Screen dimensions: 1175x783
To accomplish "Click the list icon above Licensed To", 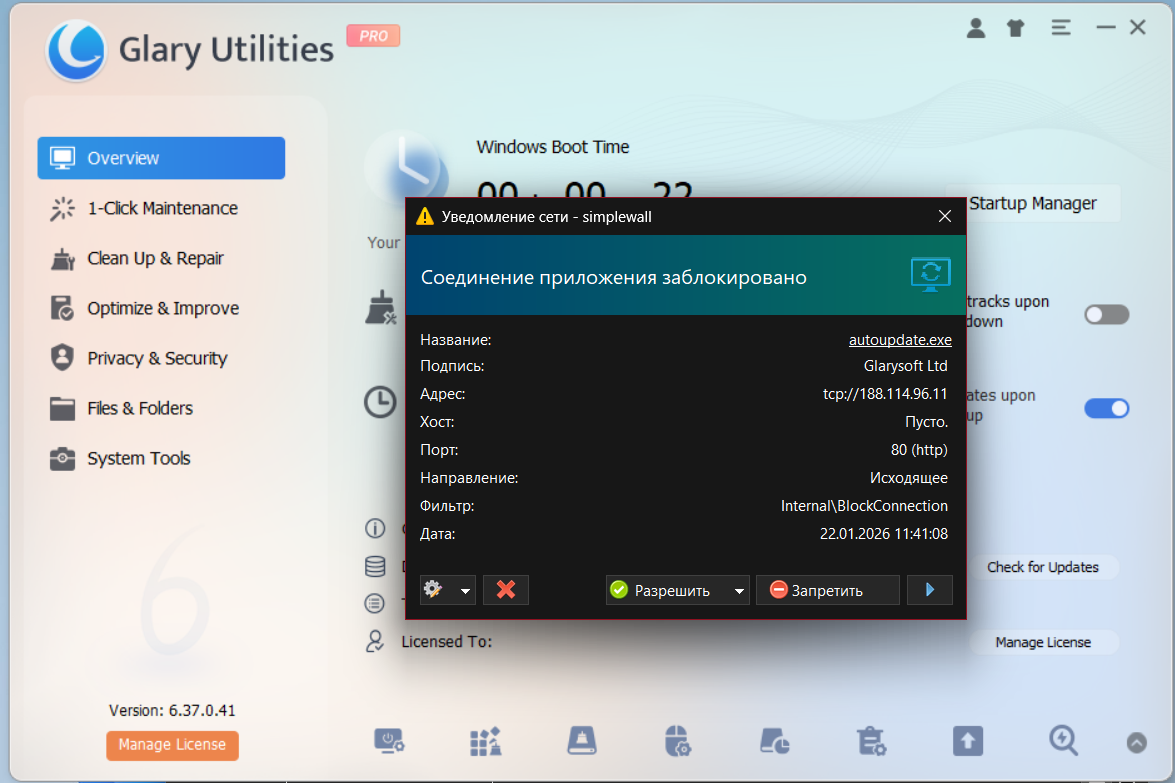I will click(375, 603).
